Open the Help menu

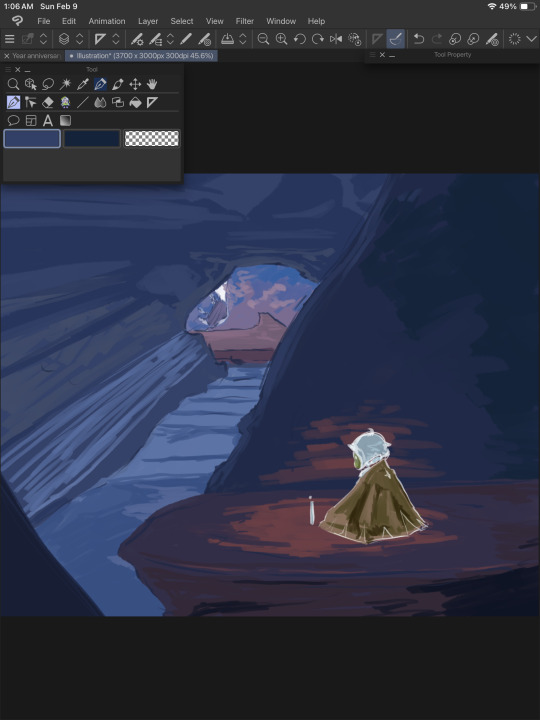point(316,21)
